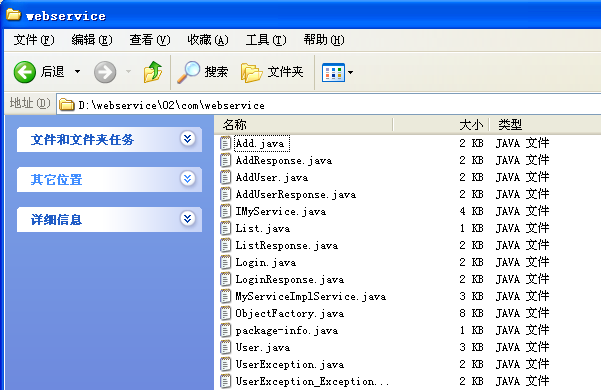Click the folder icon in address bar
Viewport: 601px width, 390px height.
(x=67, y=105)
